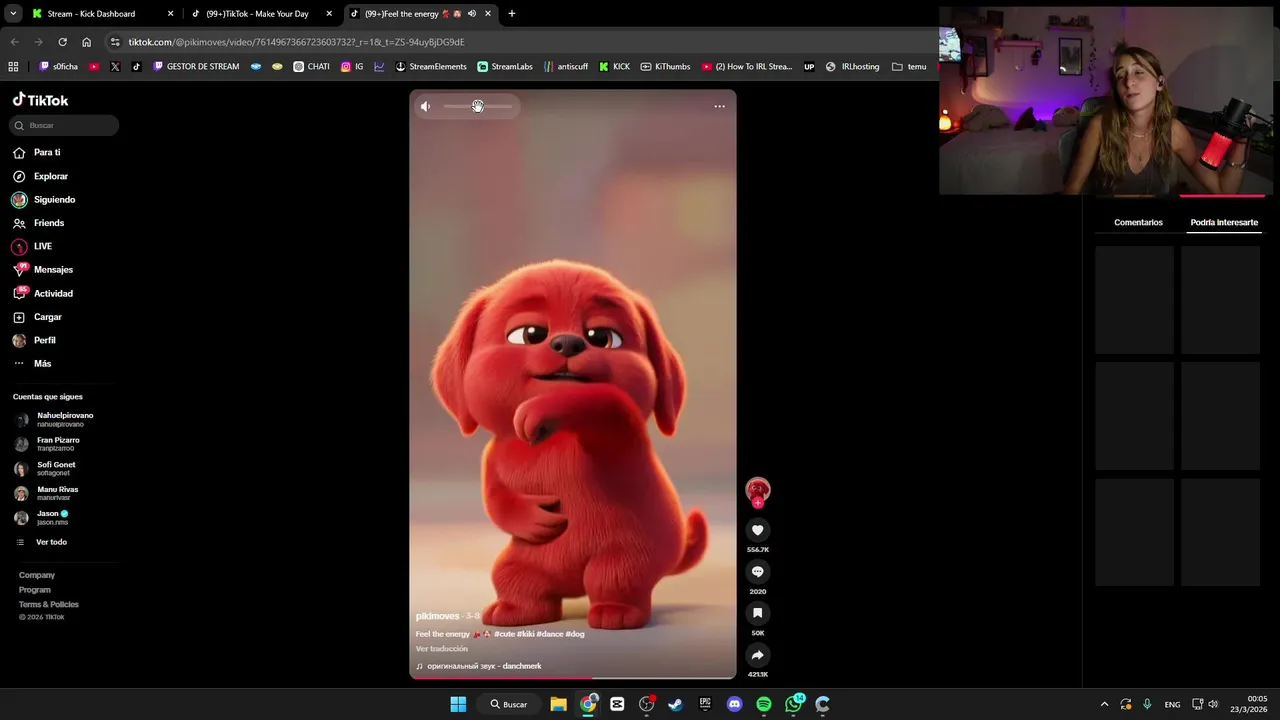Open the KiThumbs bookmark
Image resolution: width=1280 pixels, height=720 pixels.
point(665,67)
